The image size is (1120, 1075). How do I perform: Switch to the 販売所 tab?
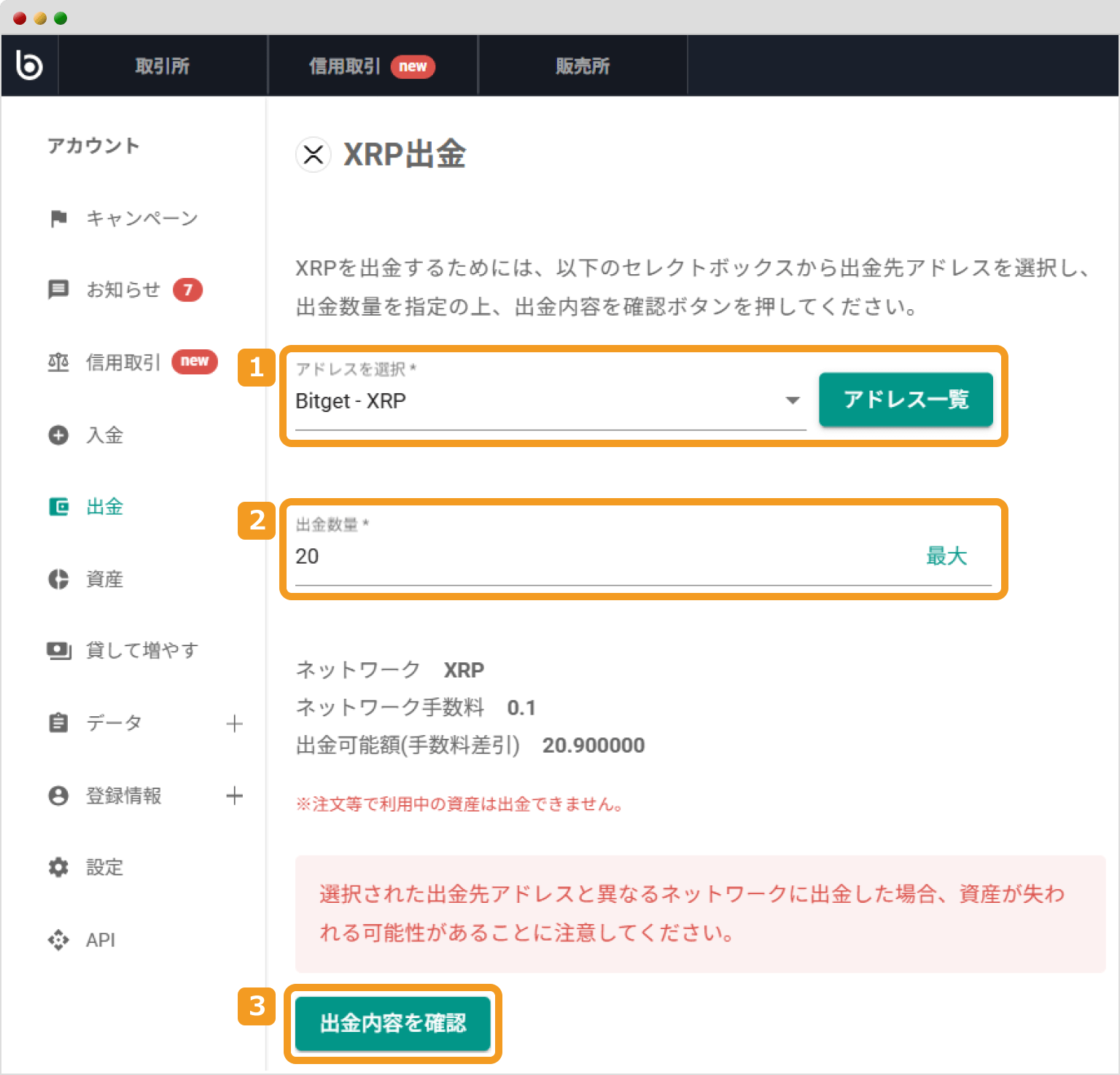coord(583,65)
